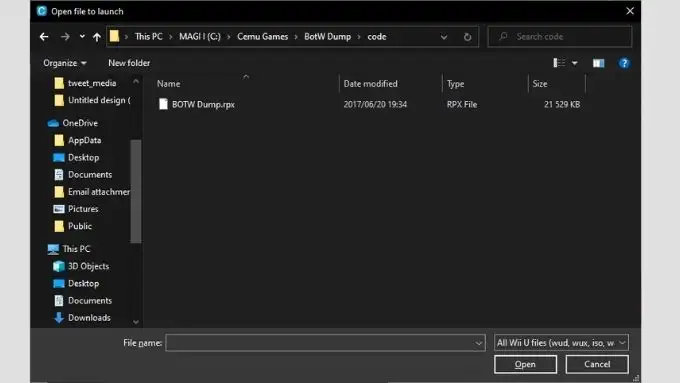Select OneDrive in the sidebar
The image size is (680, 383).
coord(80,123)
